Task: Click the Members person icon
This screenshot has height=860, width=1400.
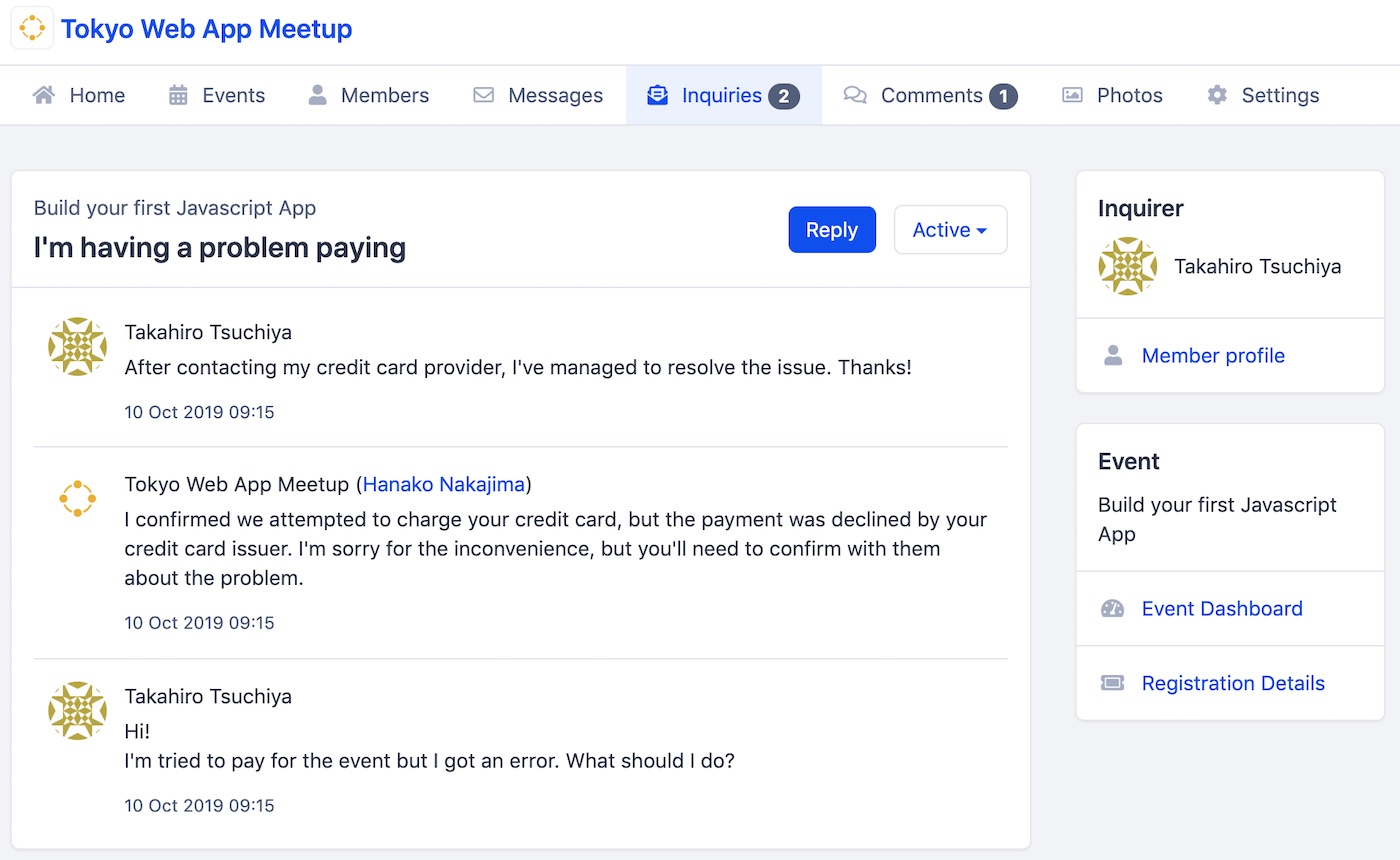Action: pos(318,96)
